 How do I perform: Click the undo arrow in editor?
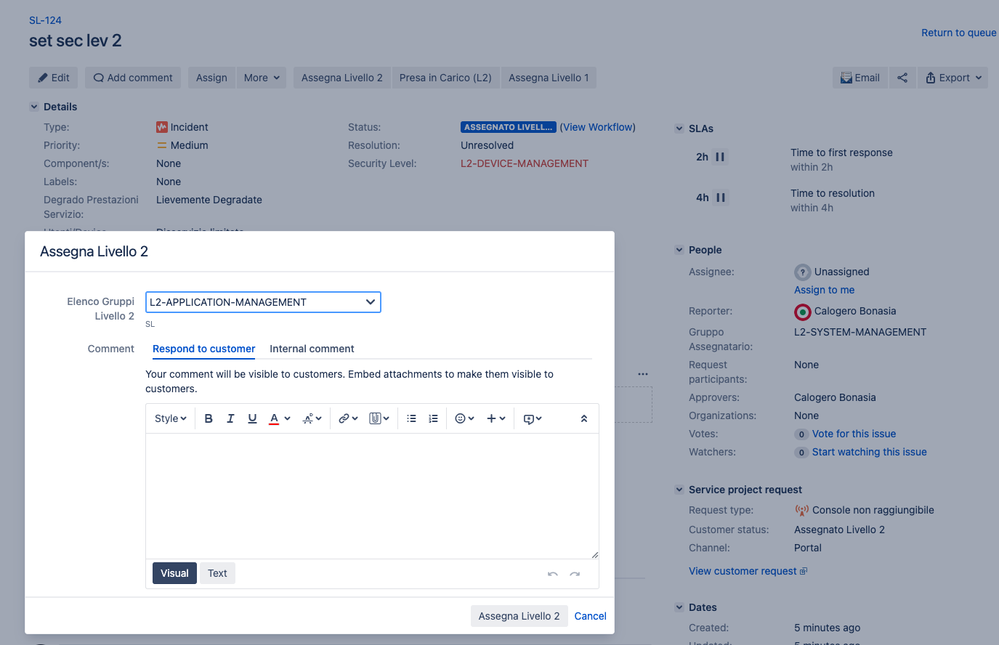pos(552,574)
